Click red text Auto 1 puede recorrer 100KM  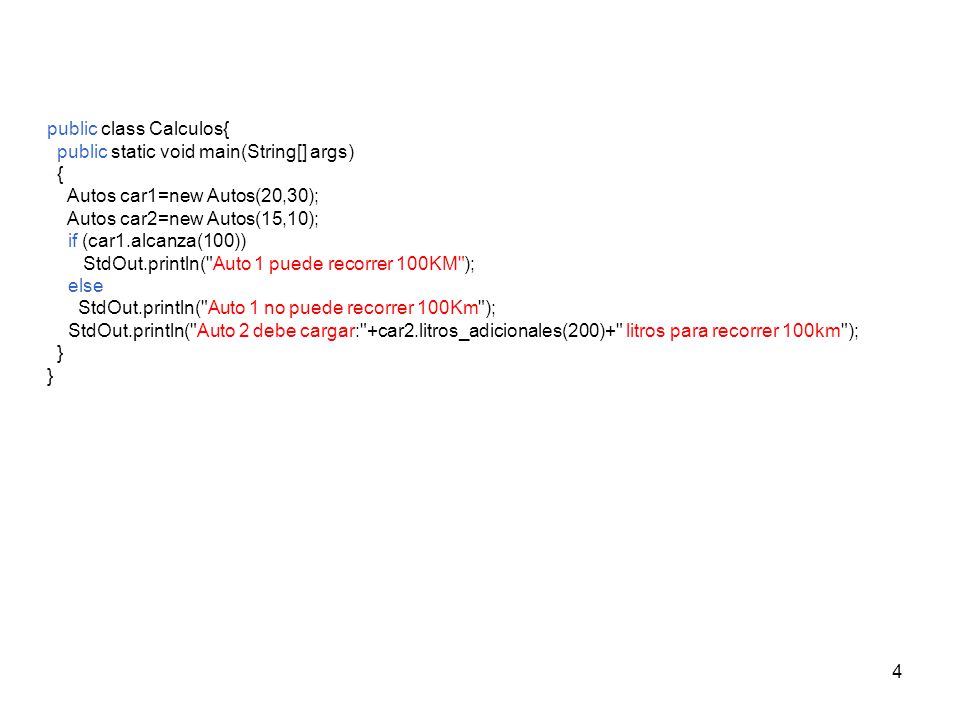[335, 263]
